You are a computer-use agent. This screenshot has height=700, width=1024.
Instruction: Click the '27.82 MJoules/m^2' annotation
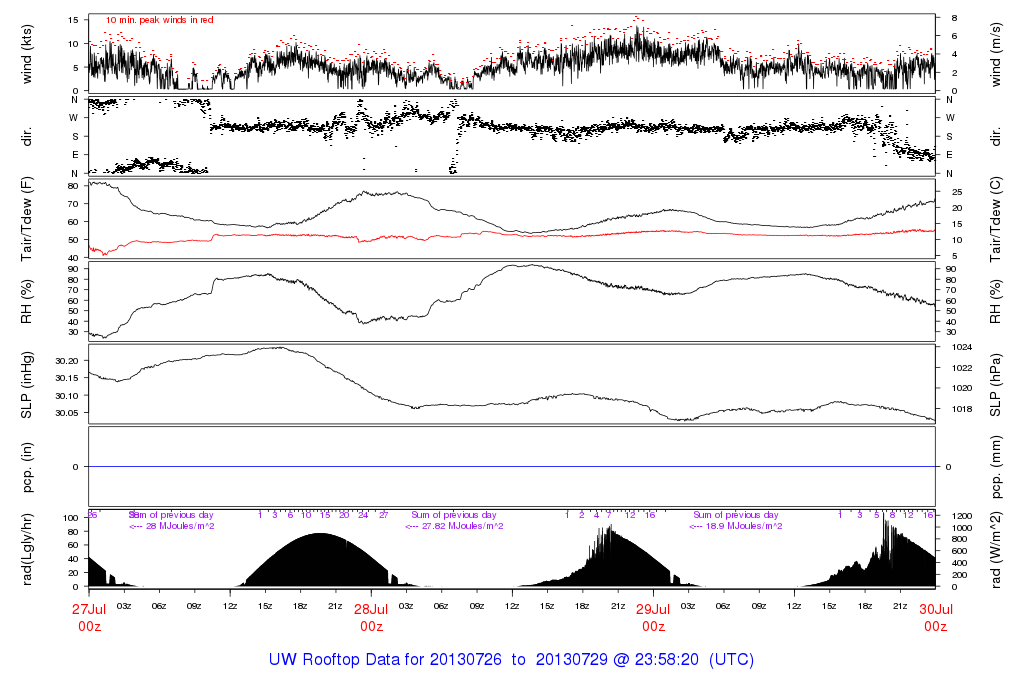461,526
